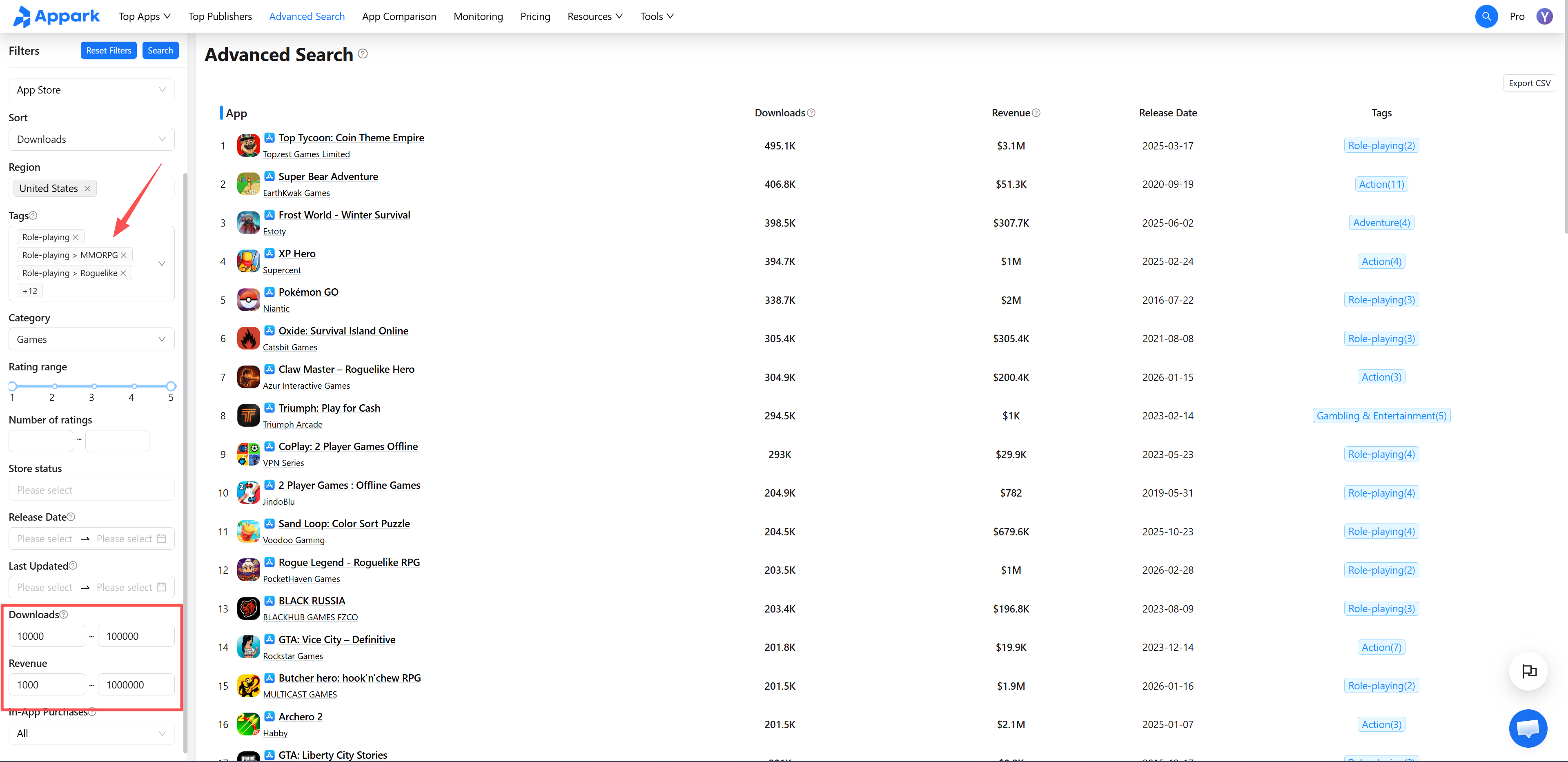
Task: Open the user avatar Y icon
Action: (1544, 16)
